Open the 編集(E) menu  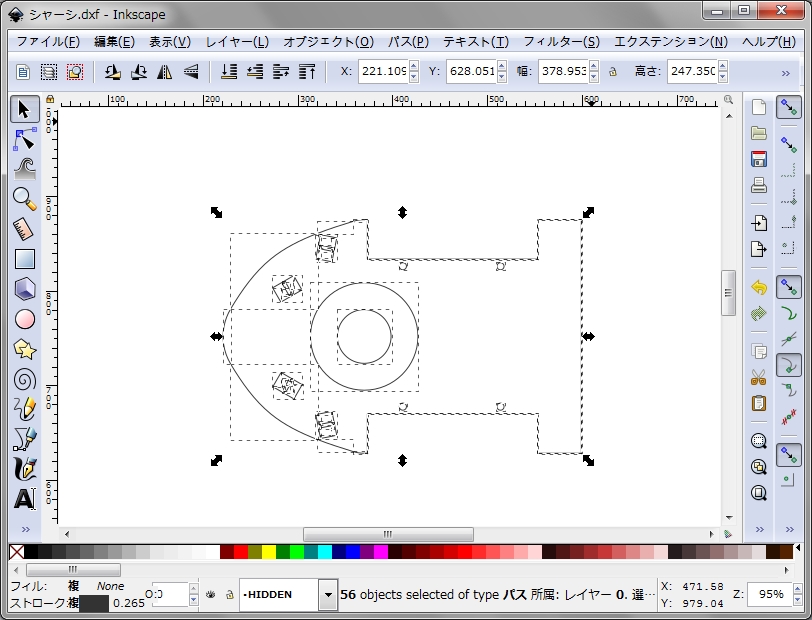(114, 42)
